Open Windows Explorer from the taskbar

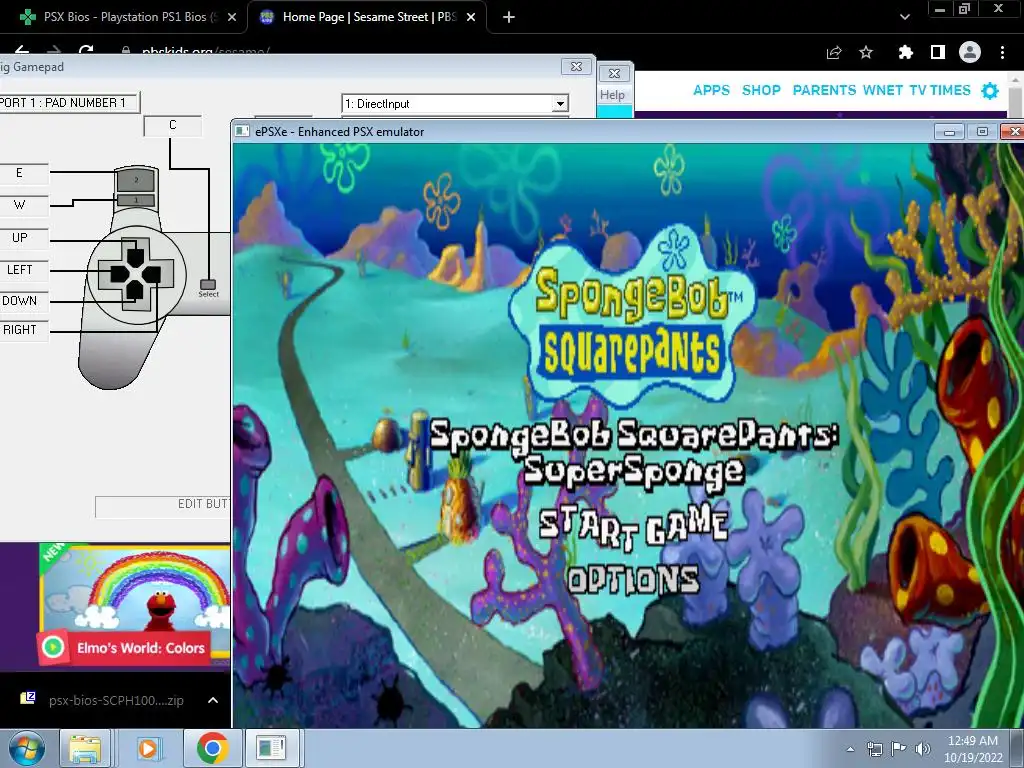point(85,748)
